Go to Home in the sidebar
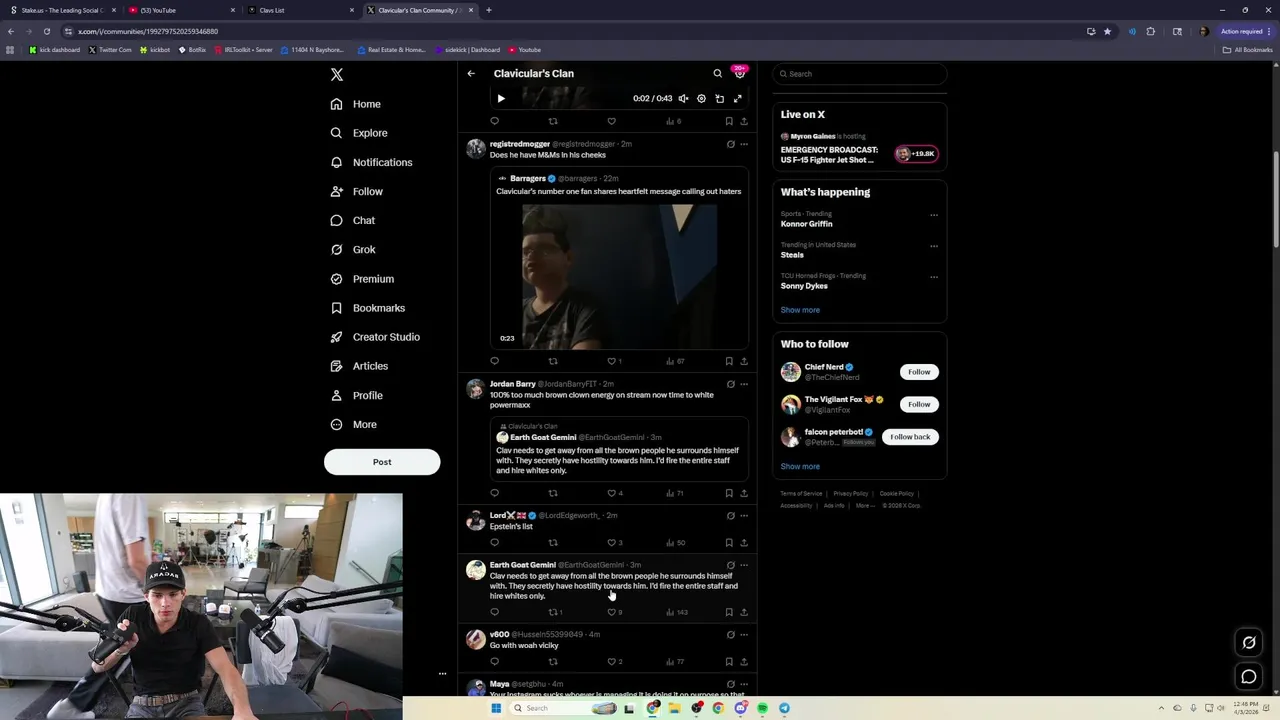Viewport: 1280px width, 720px height. tap(356, 104)
